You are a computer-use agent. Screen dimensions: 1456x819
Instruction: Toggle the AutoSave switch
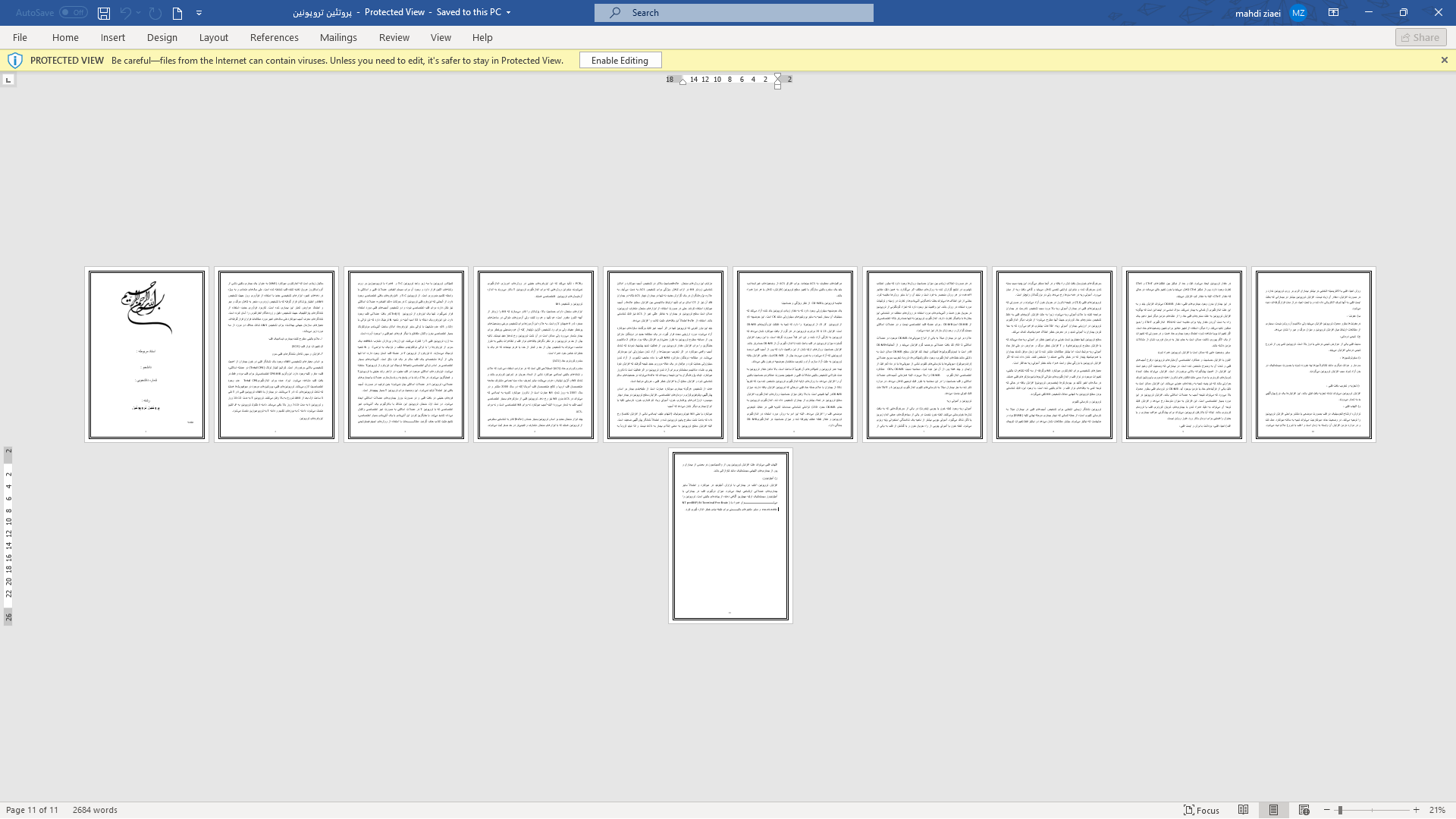pyautogui.click(x=74, y=13)
